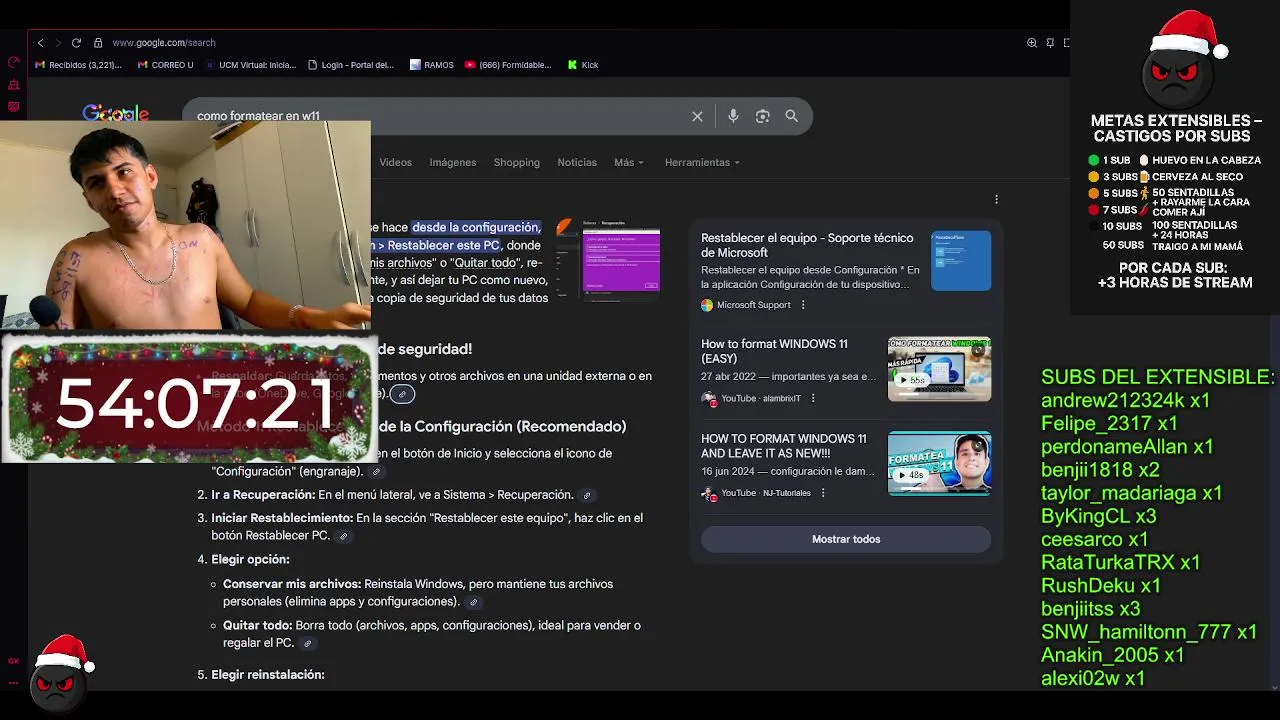Go back with the browser back arrow
This screenshot has width=1280, height=720.
[40, 43]
